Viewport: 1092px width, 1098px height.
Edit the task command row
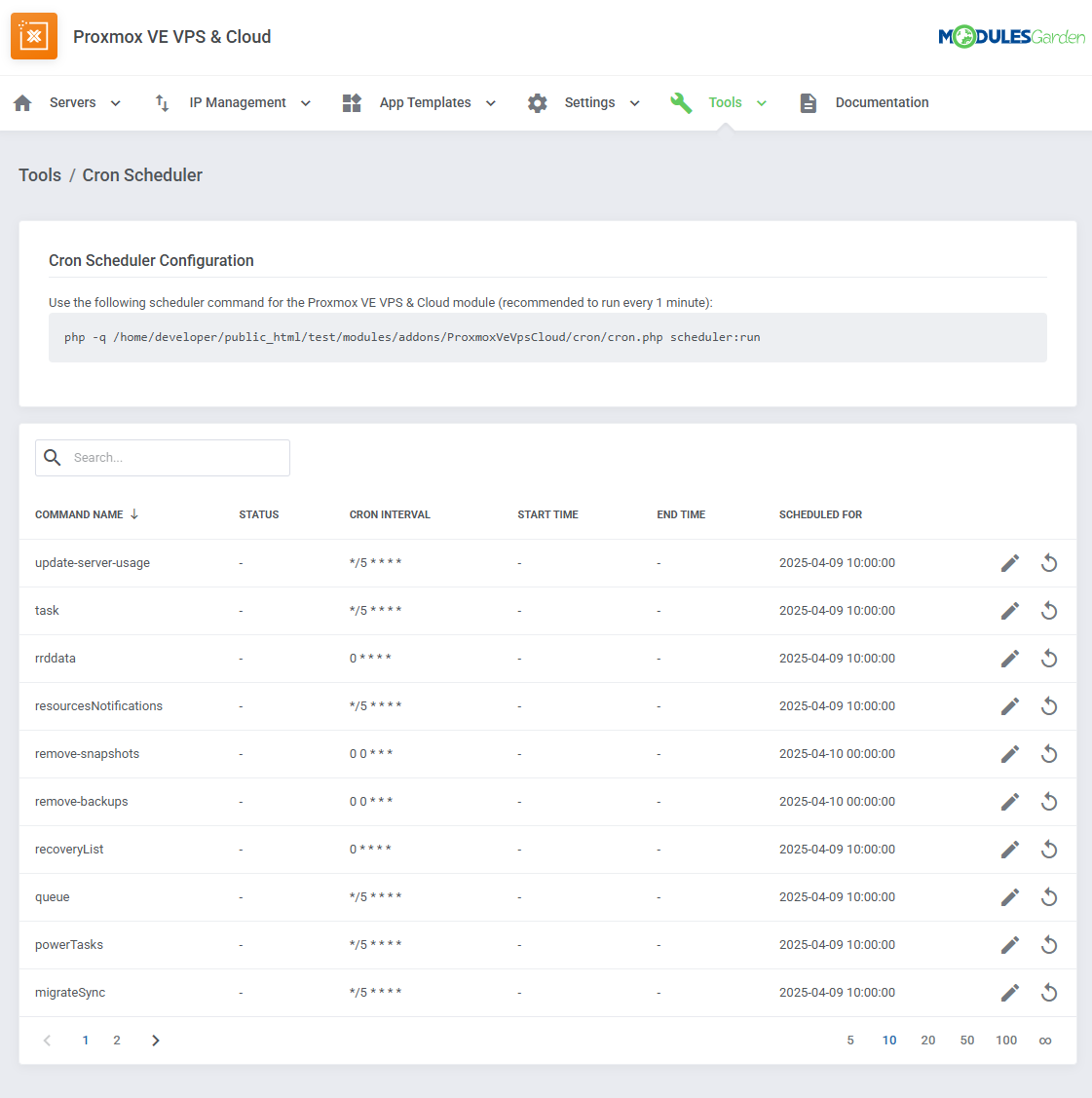tap(1009, 611)
